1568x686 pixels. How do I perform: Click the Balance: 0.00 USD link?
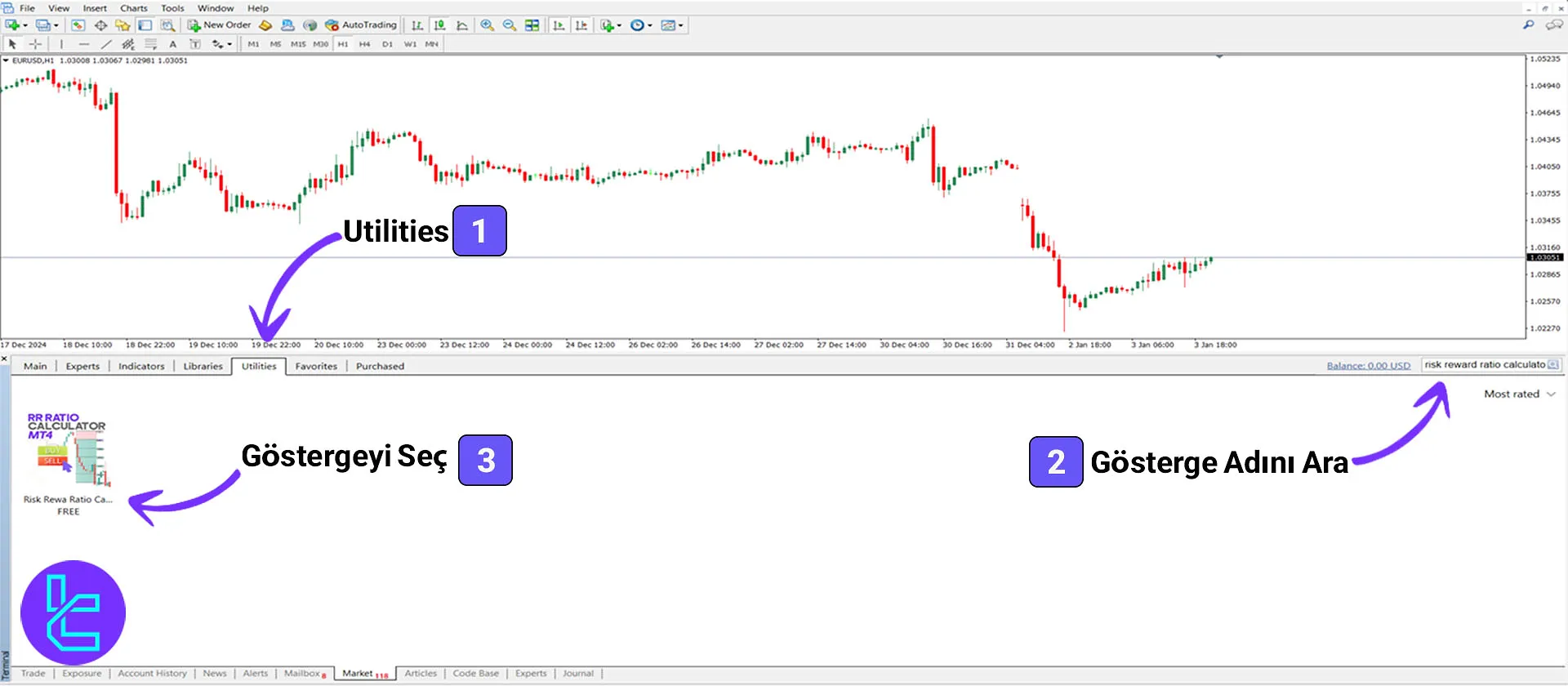[1368, 366]
